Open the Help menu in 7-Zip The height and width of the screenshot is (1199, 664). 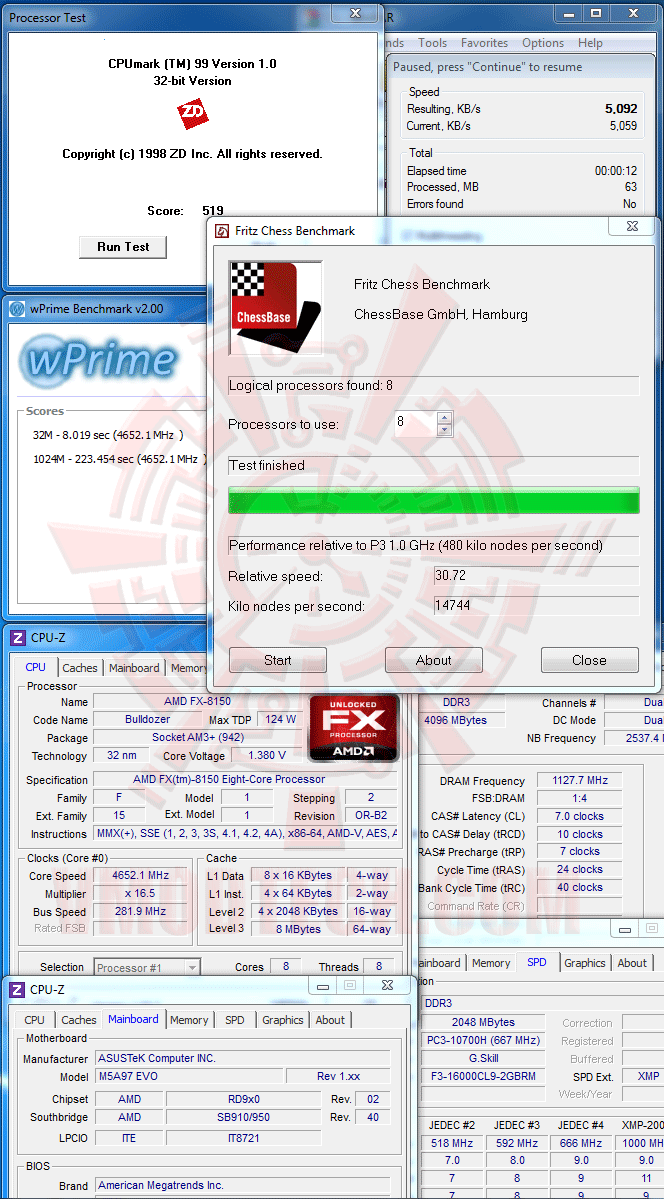[591, 43]
